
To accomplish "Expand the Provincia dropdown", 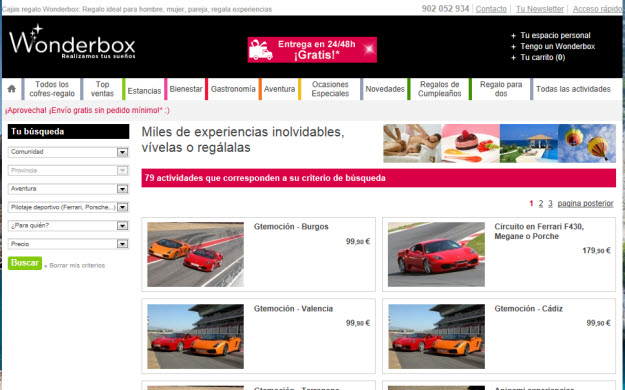I will [68, 170].
